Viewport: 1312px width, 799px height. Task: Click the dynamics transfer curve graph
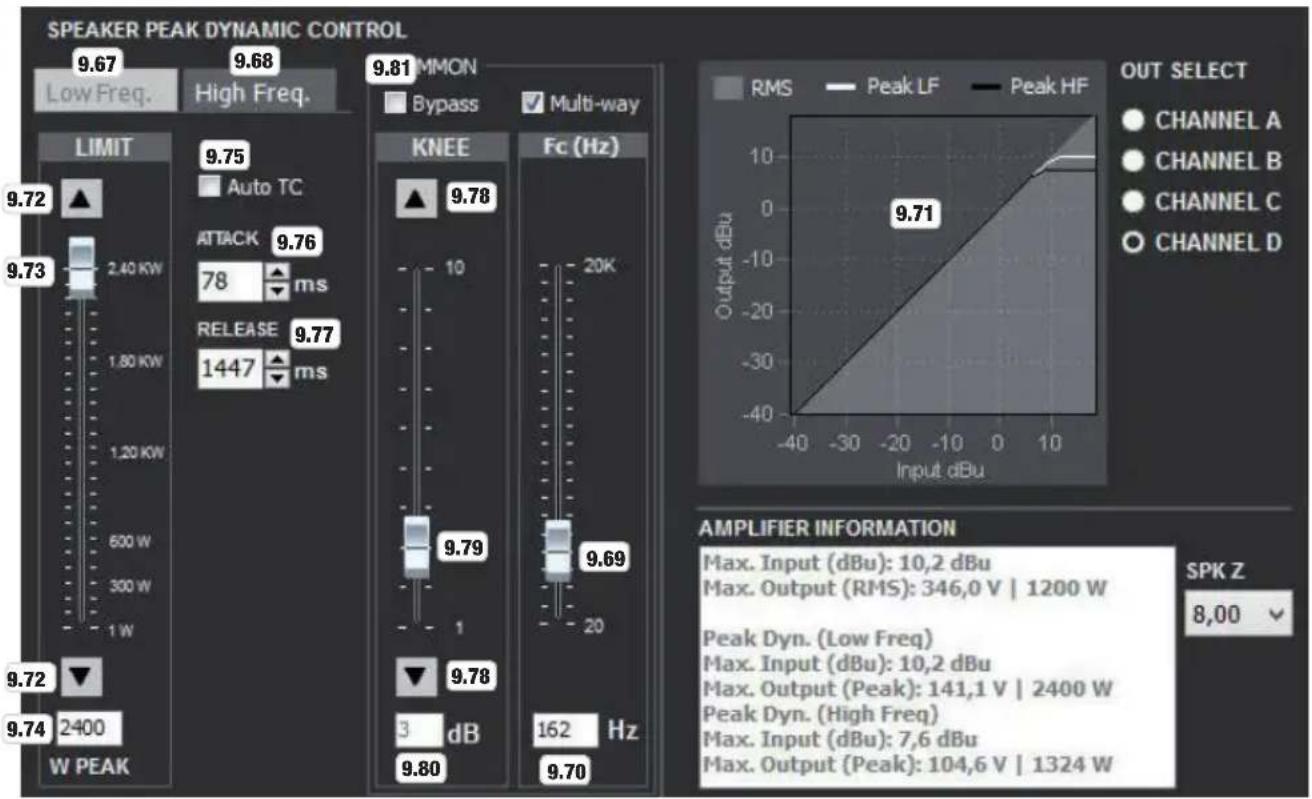pos(943,263)
